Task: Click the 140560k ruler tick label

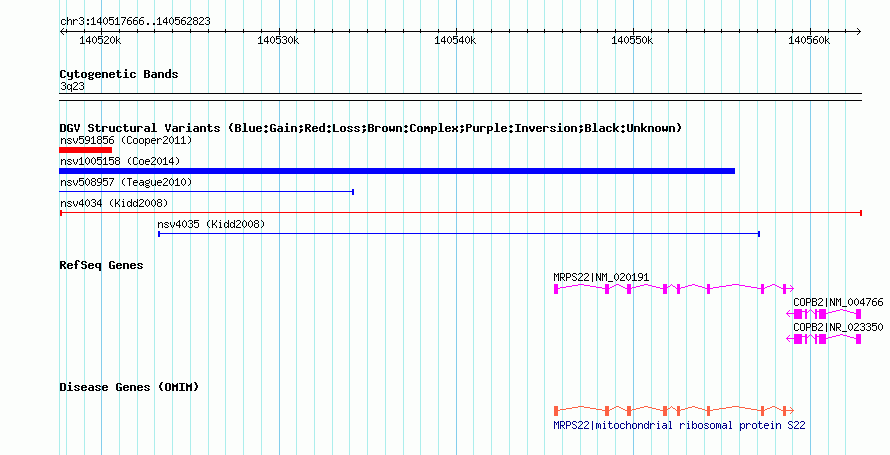Action: pos(809,41)
